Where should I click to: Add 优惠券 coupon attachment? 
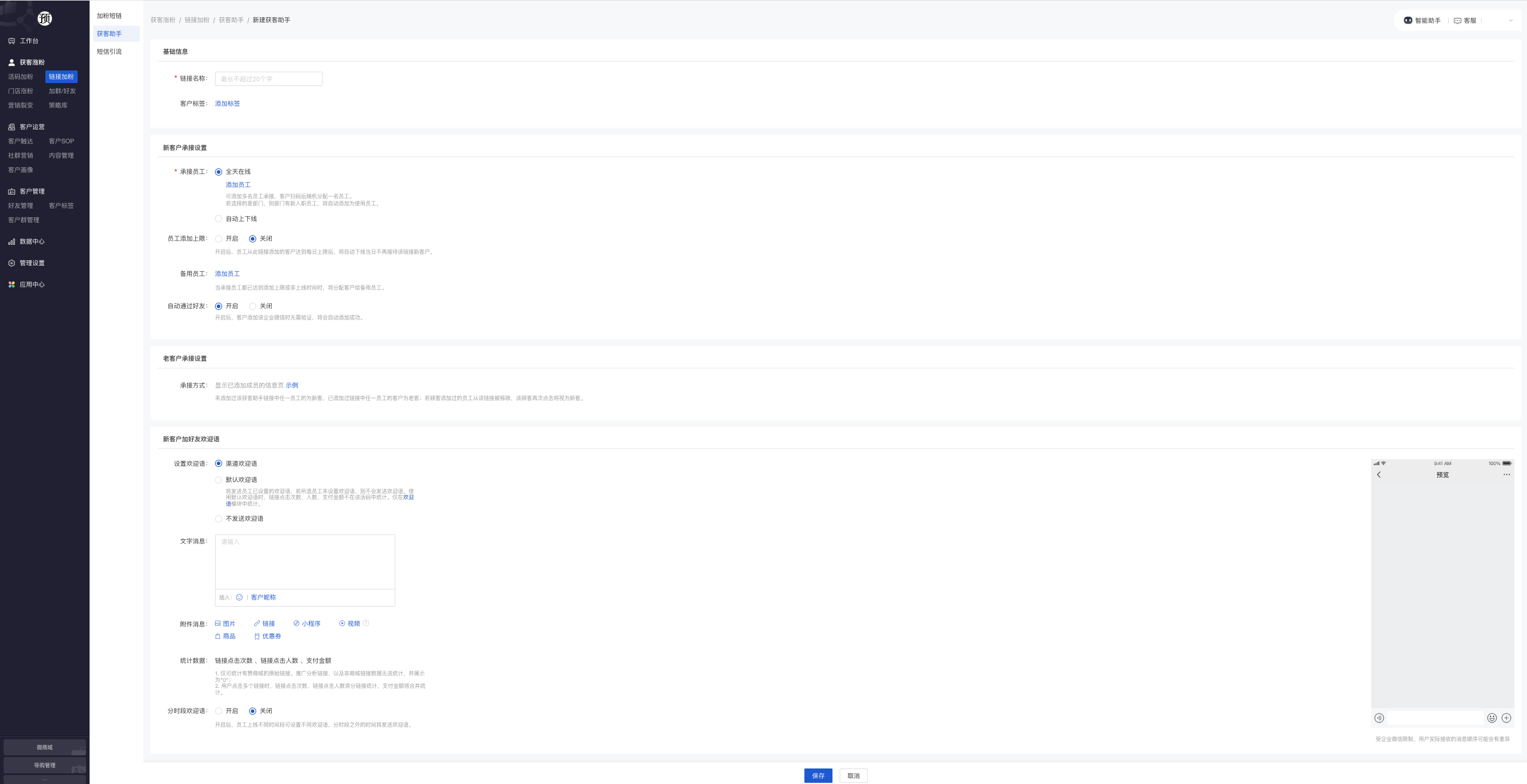[x=268, y=637]
